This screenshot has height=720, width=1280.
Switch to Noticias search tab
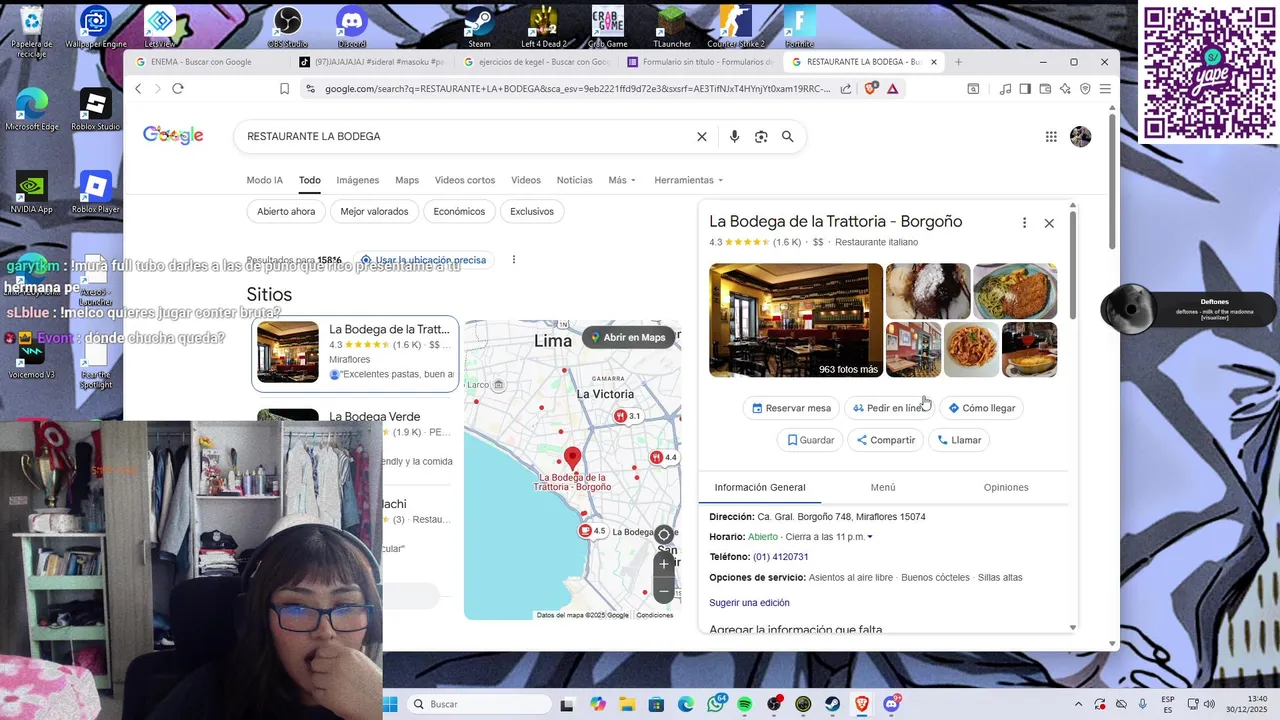tap(574, 180)
